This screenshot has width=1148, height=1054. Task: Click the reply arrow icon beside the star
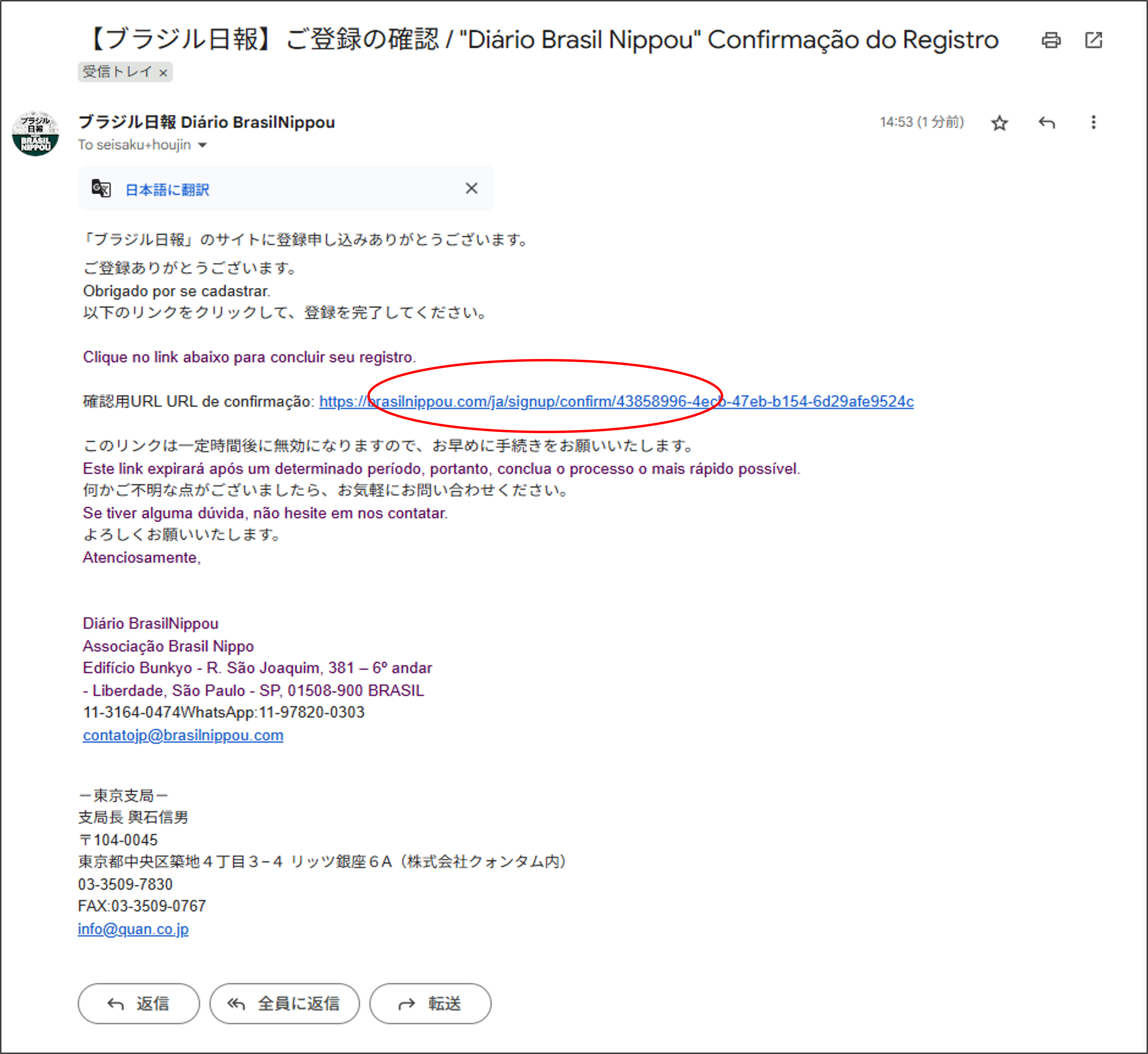coord(1046,123)
